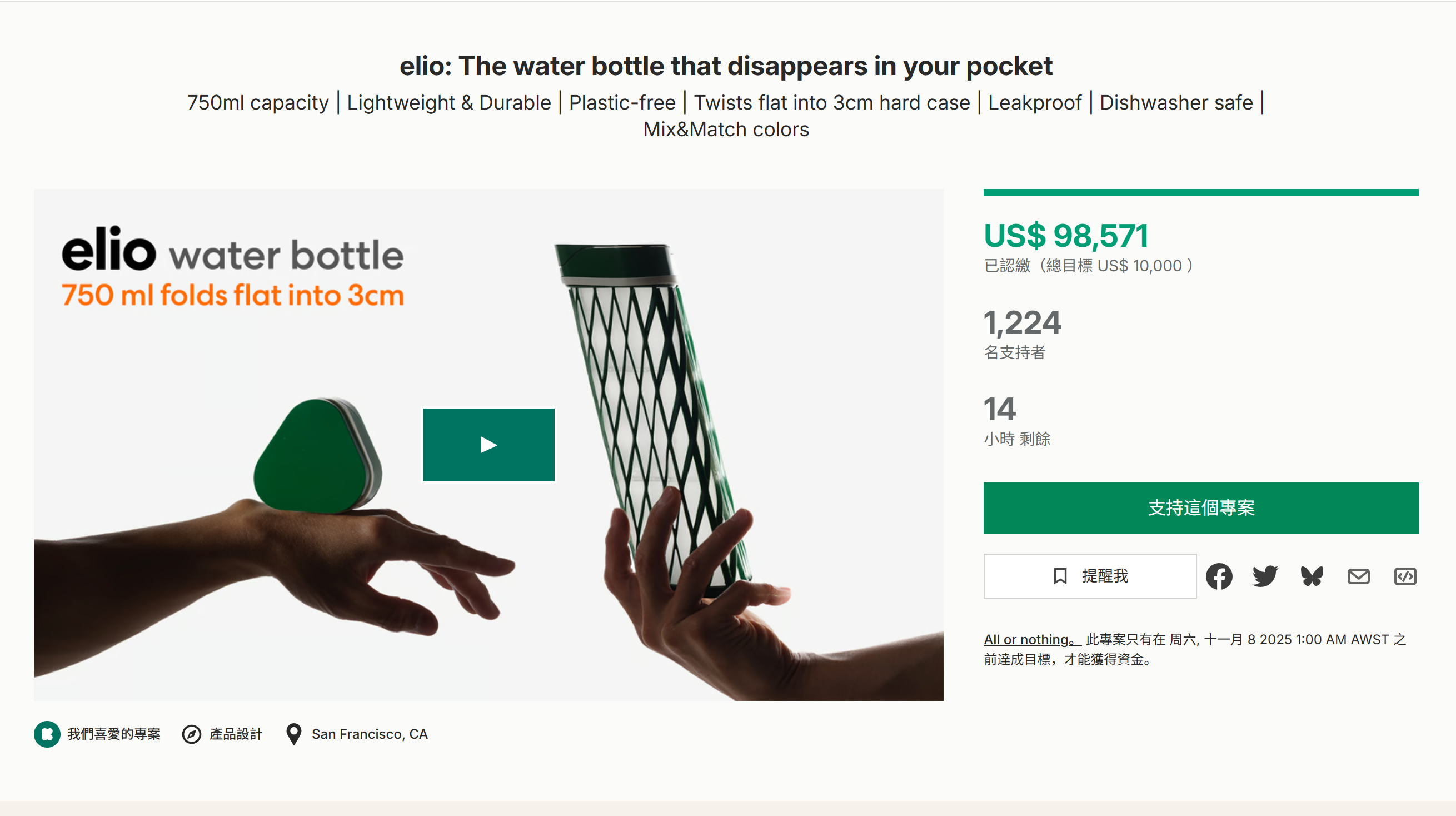Viewport: 1456px width, 816px height.
Task: Share the project on Facebook
Action: (x=1219, y=576)
